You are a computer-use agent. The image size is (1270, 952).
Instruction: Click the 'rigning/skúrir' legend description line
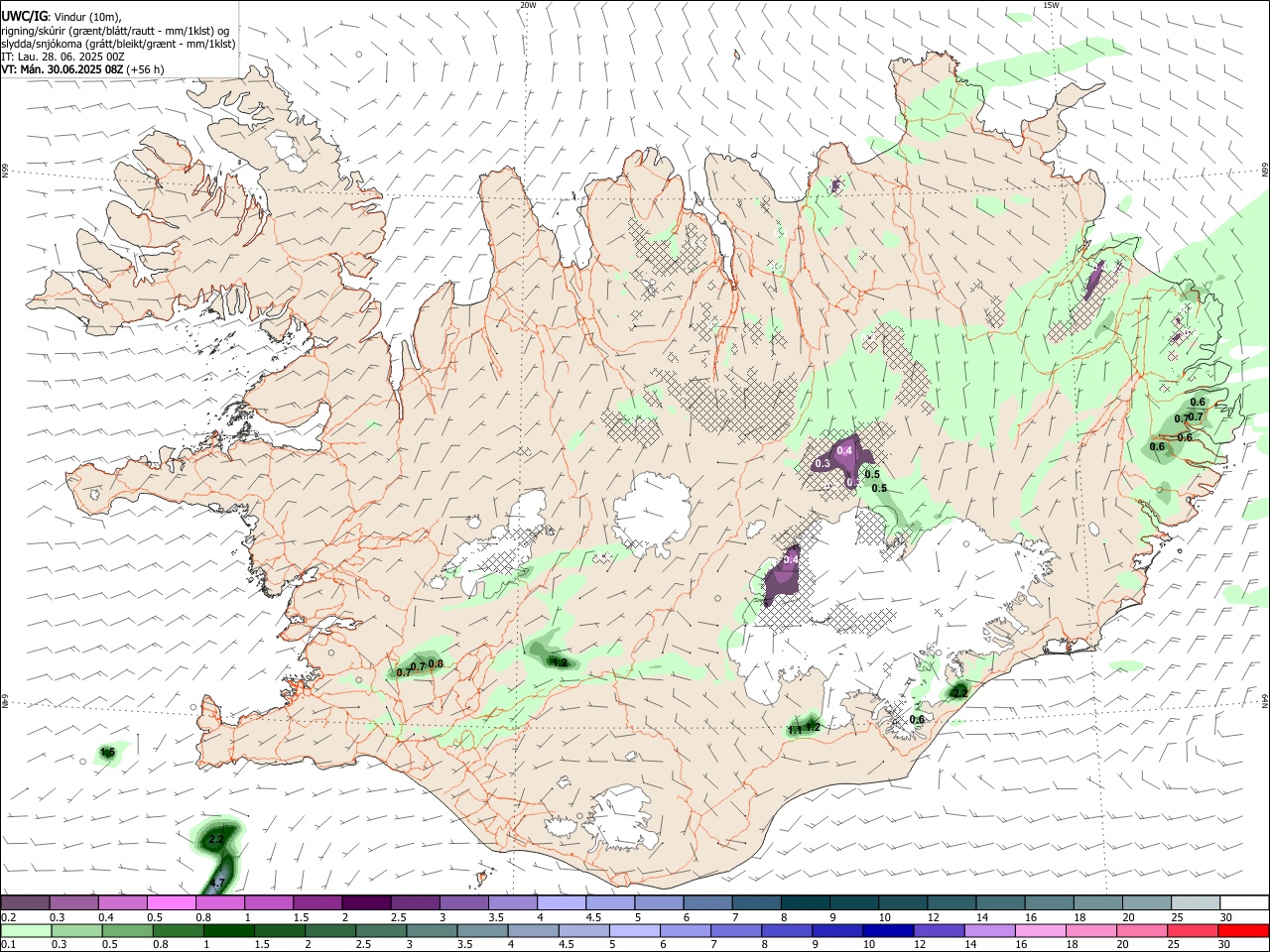[115, 31]
